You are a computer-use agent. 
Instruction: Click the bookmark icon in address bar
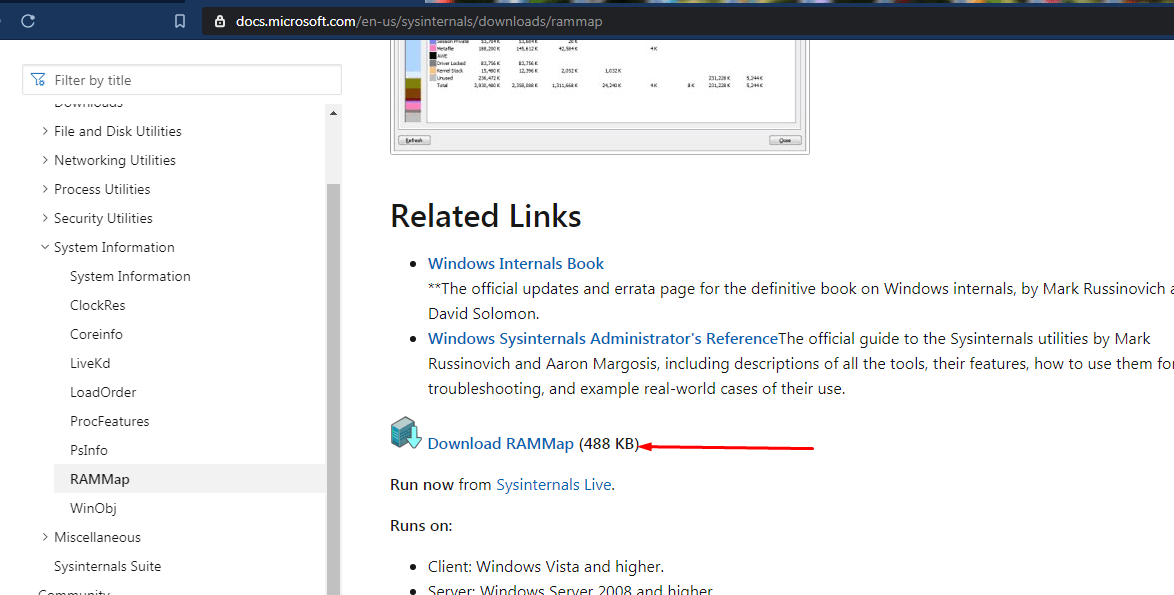tap(180, 21)
